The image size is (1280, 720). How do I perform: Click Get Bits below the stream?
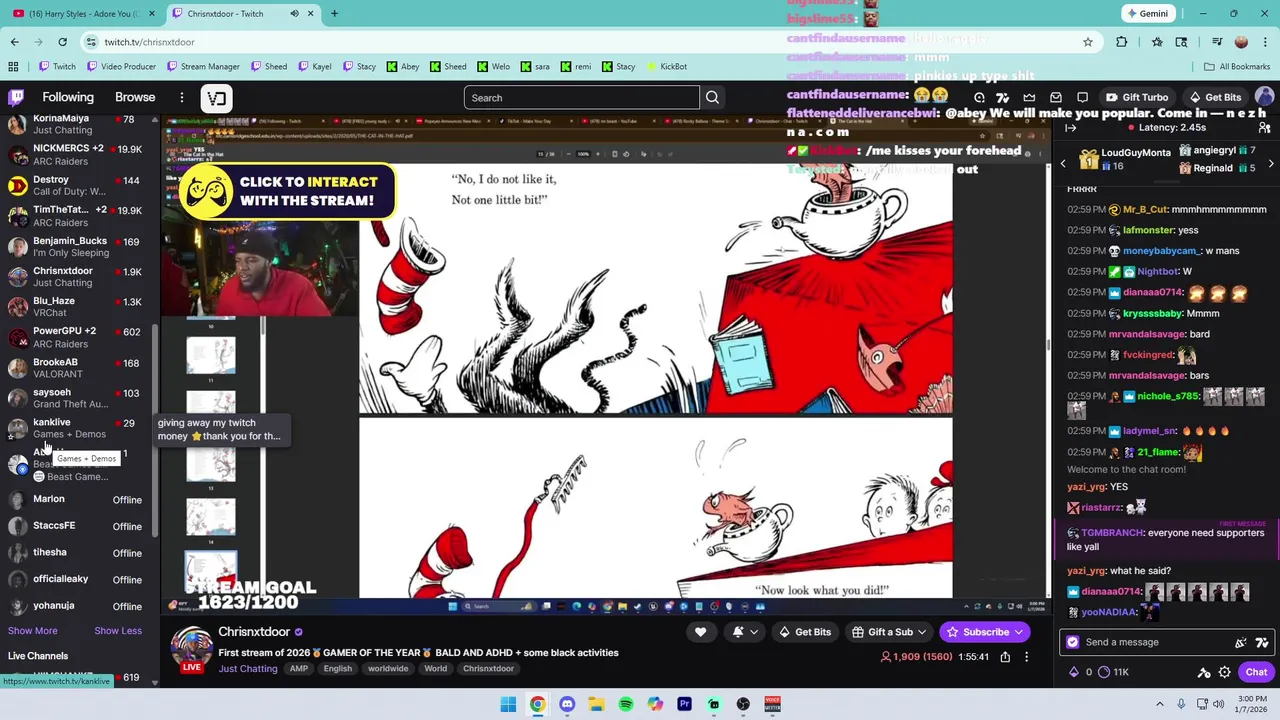coord(805,632)
